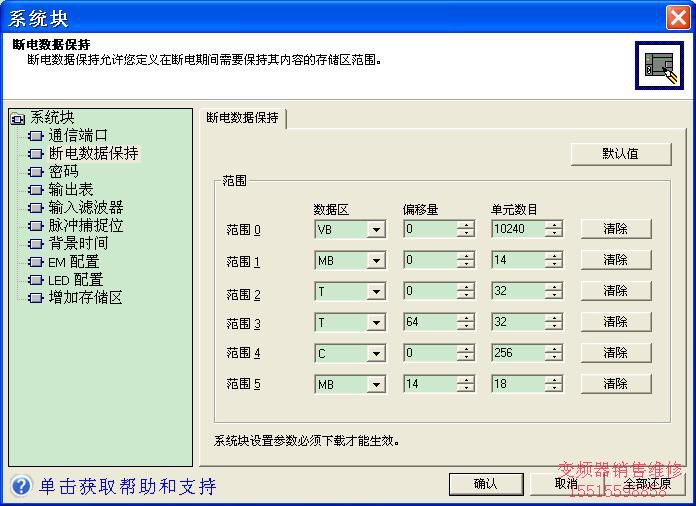The width and height of the screenshot is (696, 506).
Task: Click the help question mark icon
Action: pos(20,487)
